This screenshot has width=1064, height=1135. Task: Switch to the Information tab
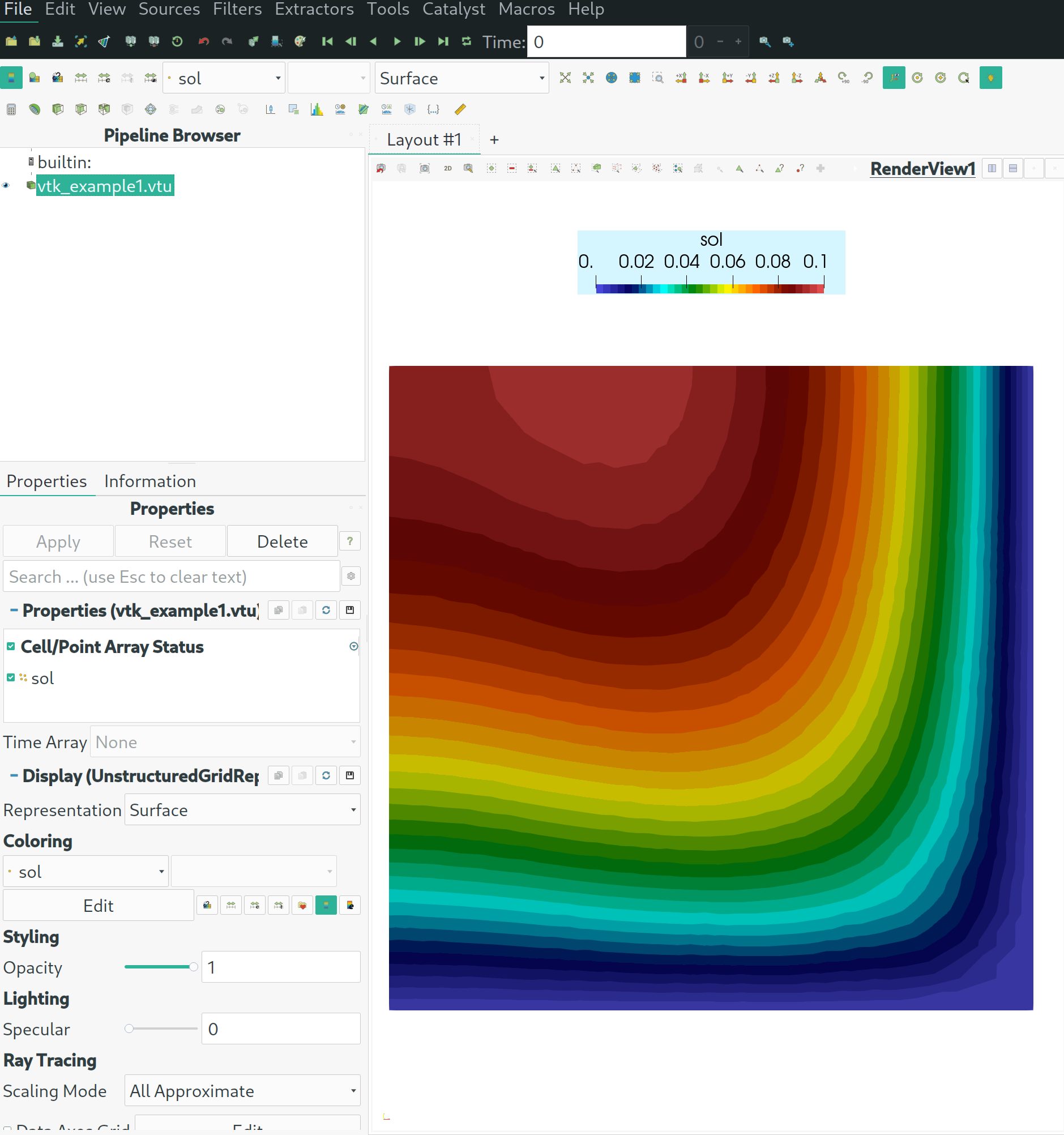point(150,481)
